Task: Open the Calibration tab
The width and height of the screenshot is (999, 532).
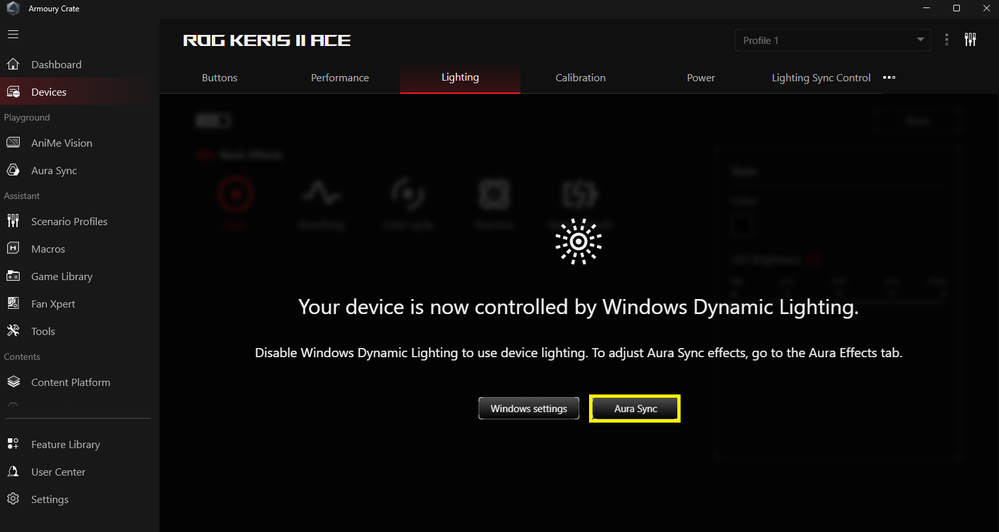Action: 580,78
